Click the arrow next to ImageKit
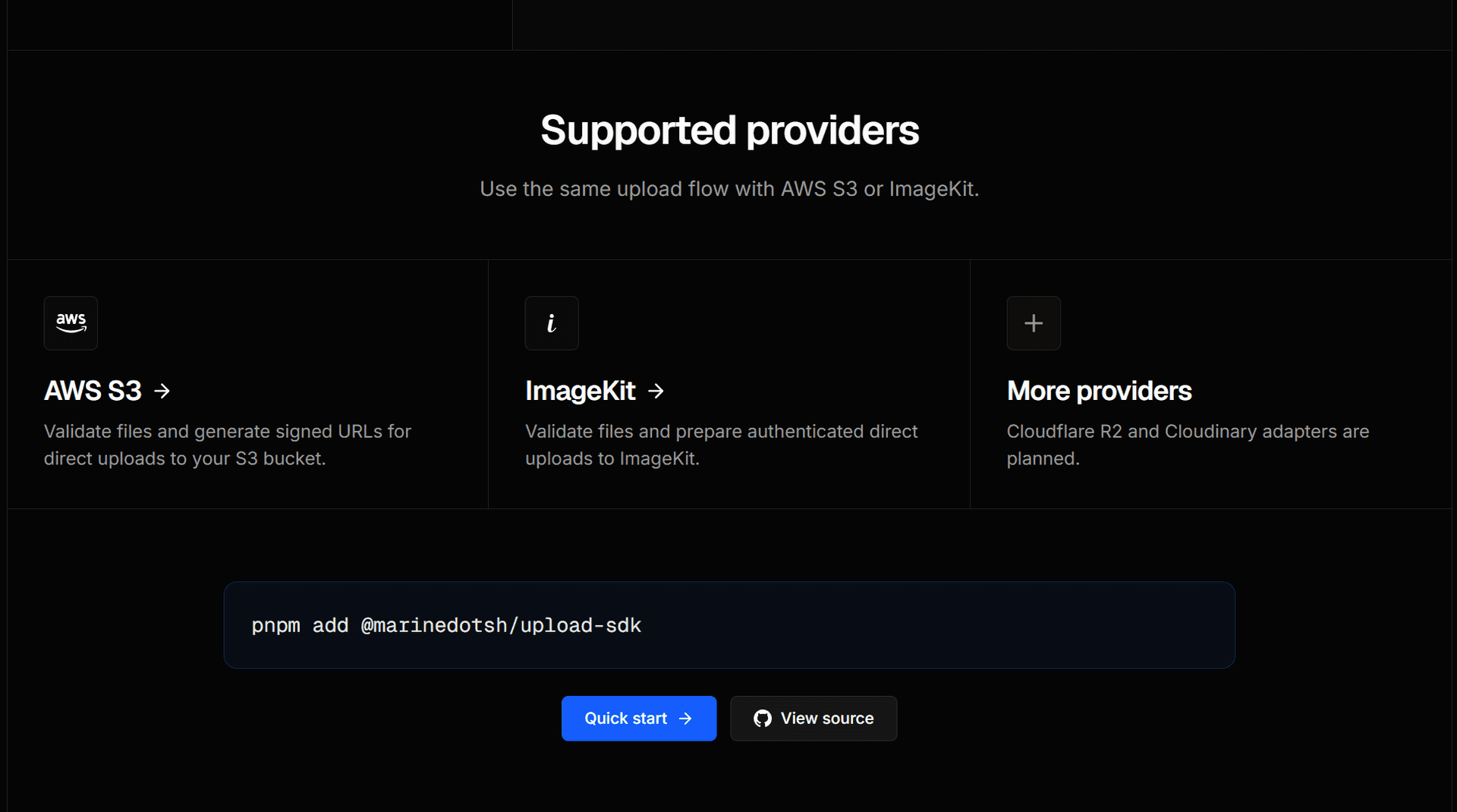 pyautogui.click(x=656, y=391)
